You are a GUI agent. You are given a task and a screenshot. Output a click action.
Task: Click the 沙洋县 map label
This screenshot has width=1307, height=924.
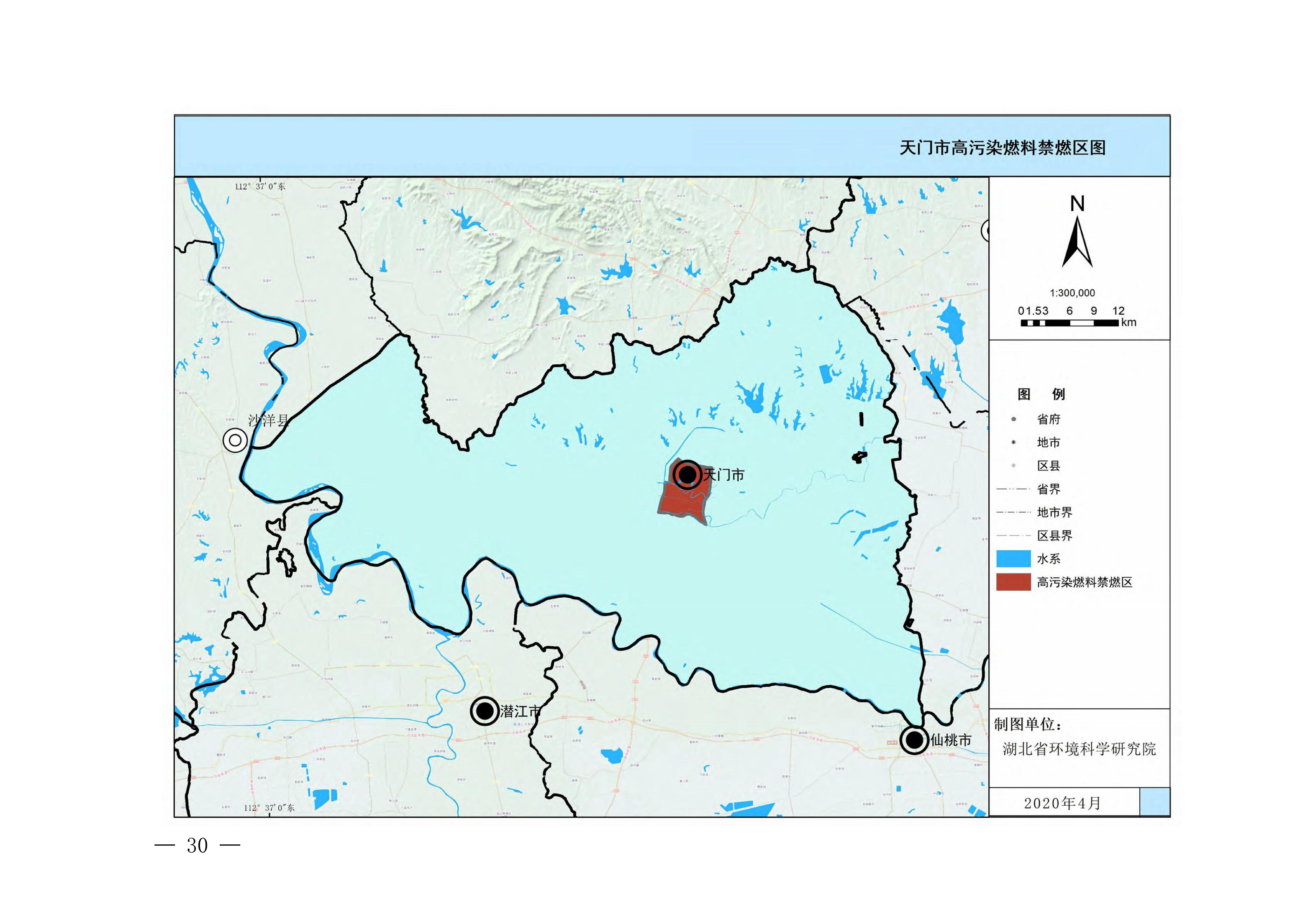[269, 420]
